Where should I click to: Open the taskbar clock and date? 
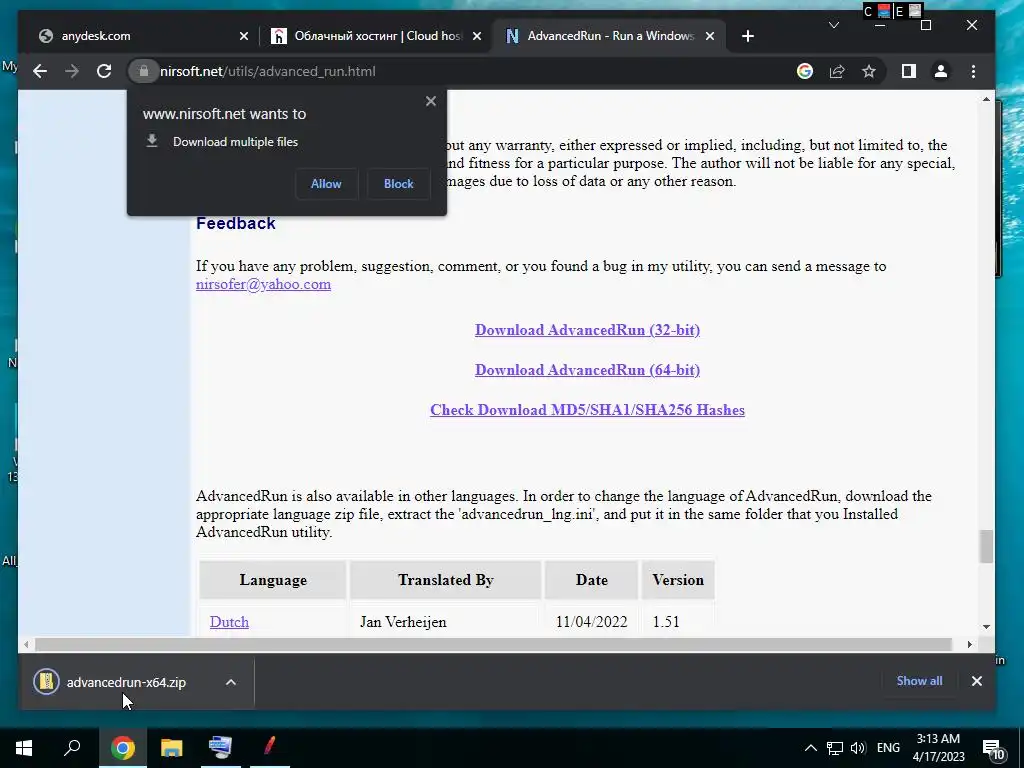pos(938,748)
